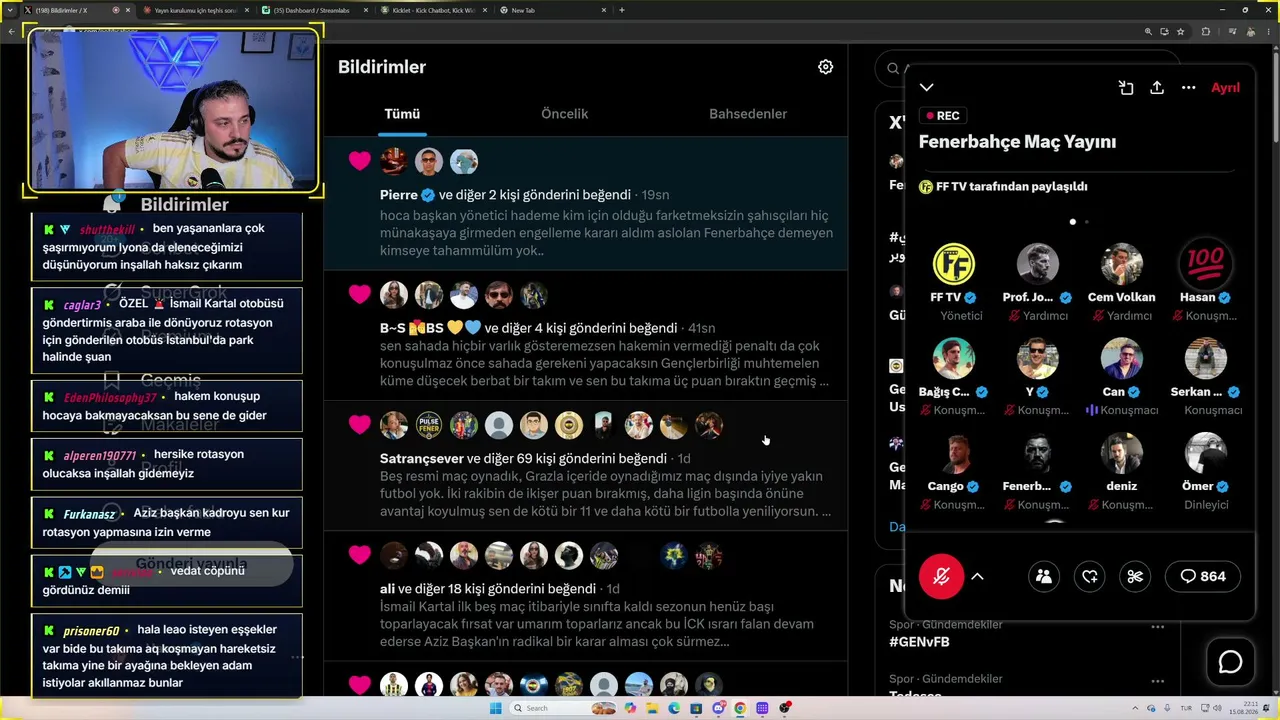Viewport: 1280px width, 720px height.
Task: Open the floating chat message button
Action: tap(1230, 662)
